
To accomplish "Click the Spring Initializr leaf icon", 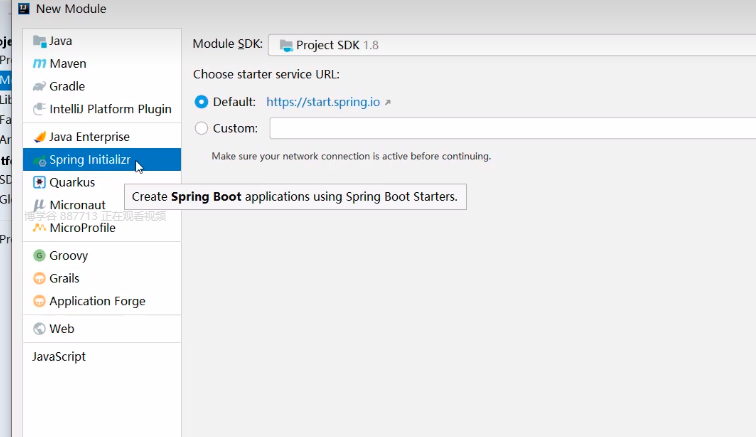I will point(40,160).
